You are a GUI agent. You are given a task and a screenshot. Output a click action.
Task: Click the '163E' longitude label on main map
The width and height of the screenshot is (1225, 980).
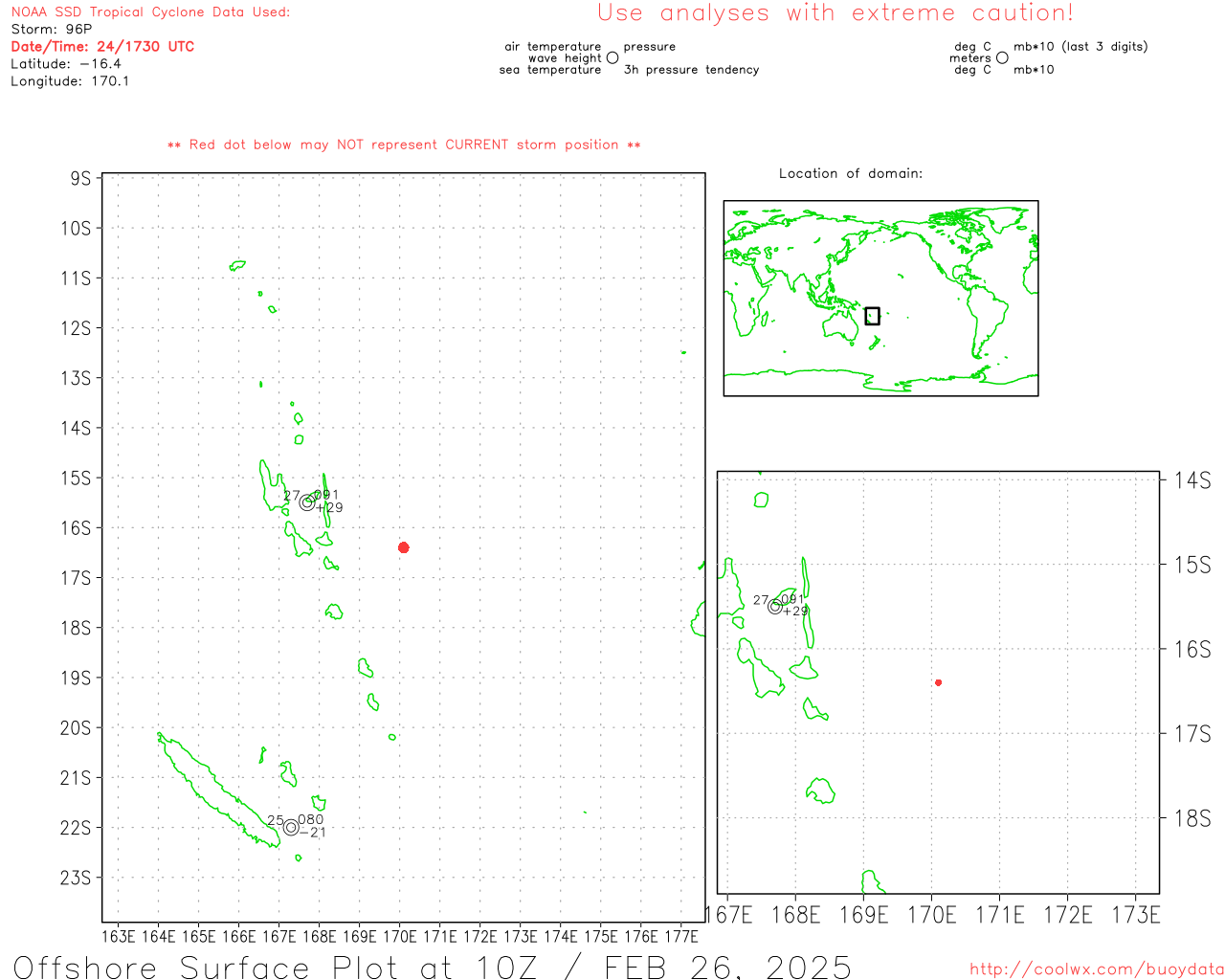tap(119, 936)
